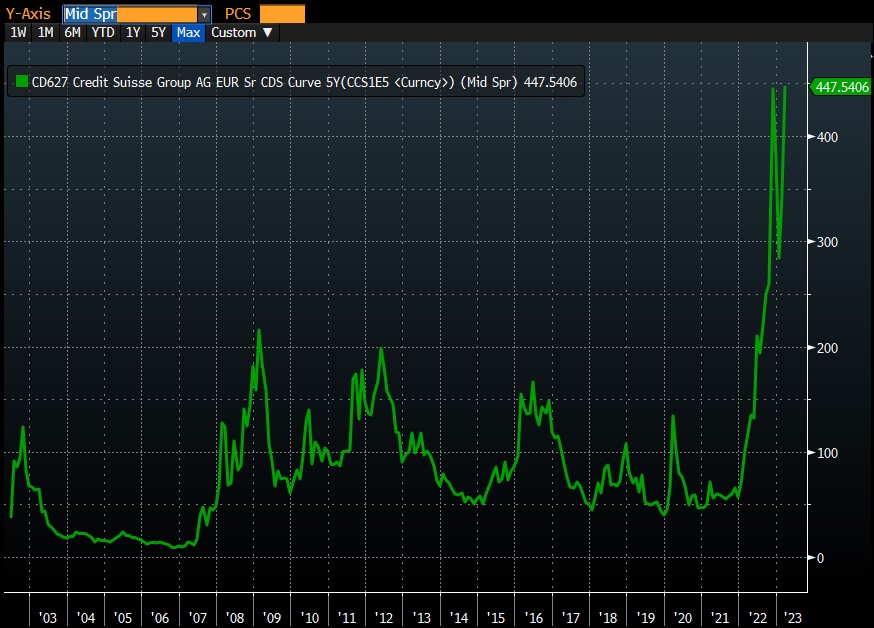Click the Mid Spr field text
The width and height of the screenshot is (874, 628).
90,14
